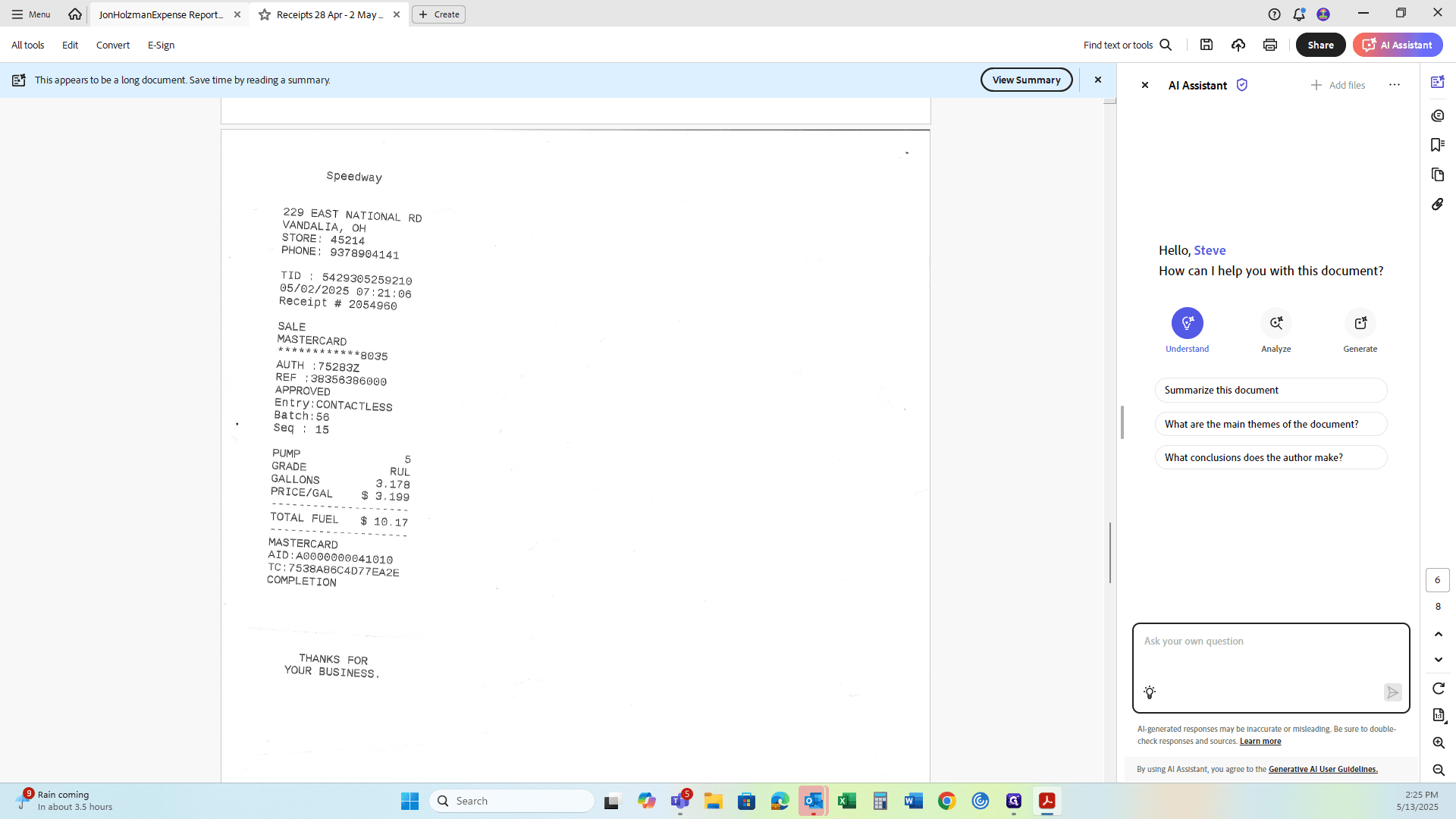
Task: Close the AI Assistant panel
Action: [x=1145, y=85]
